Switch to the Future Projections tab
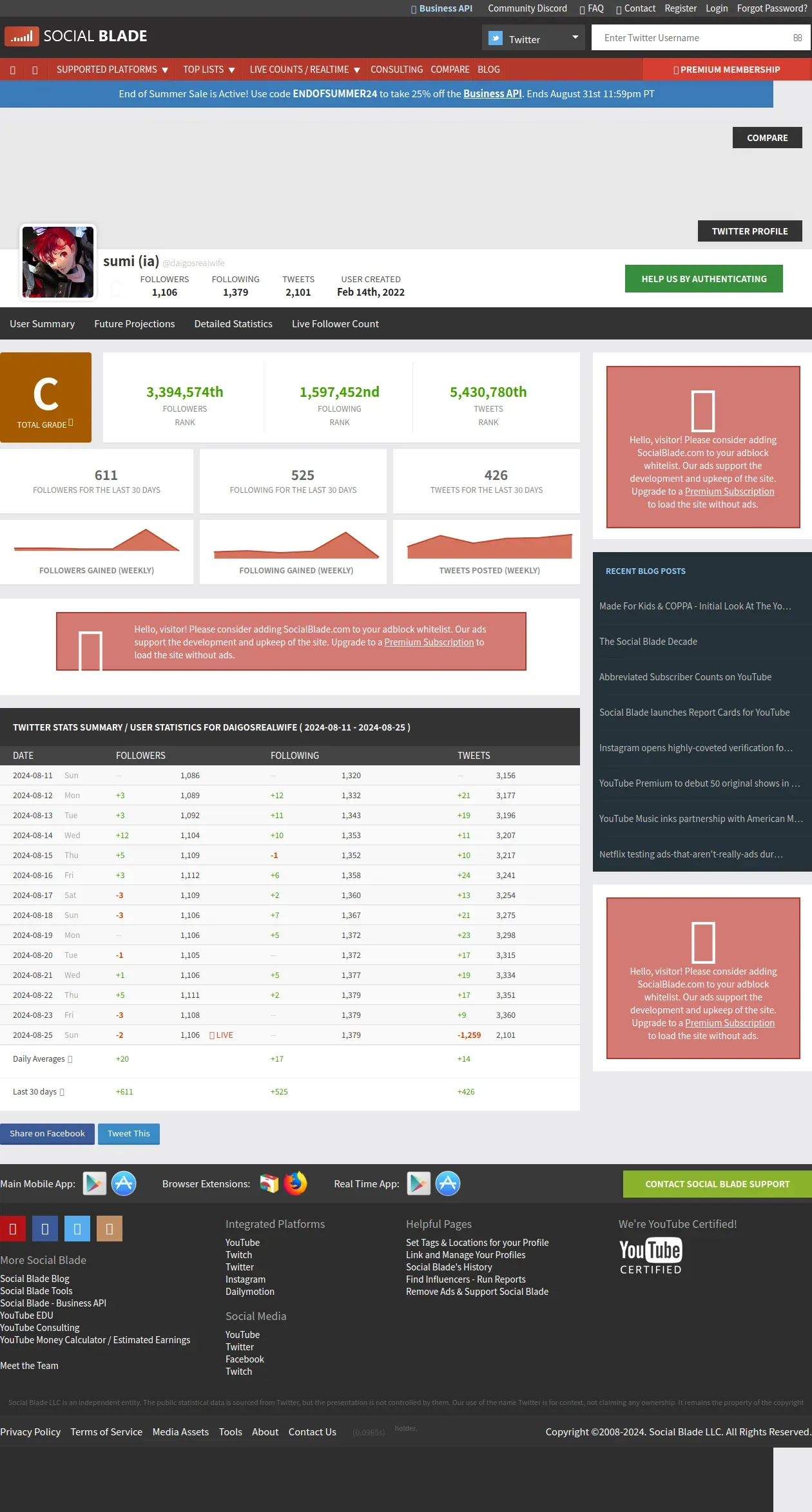Screen dimensions: 812x1512 (x=135, y=323)
